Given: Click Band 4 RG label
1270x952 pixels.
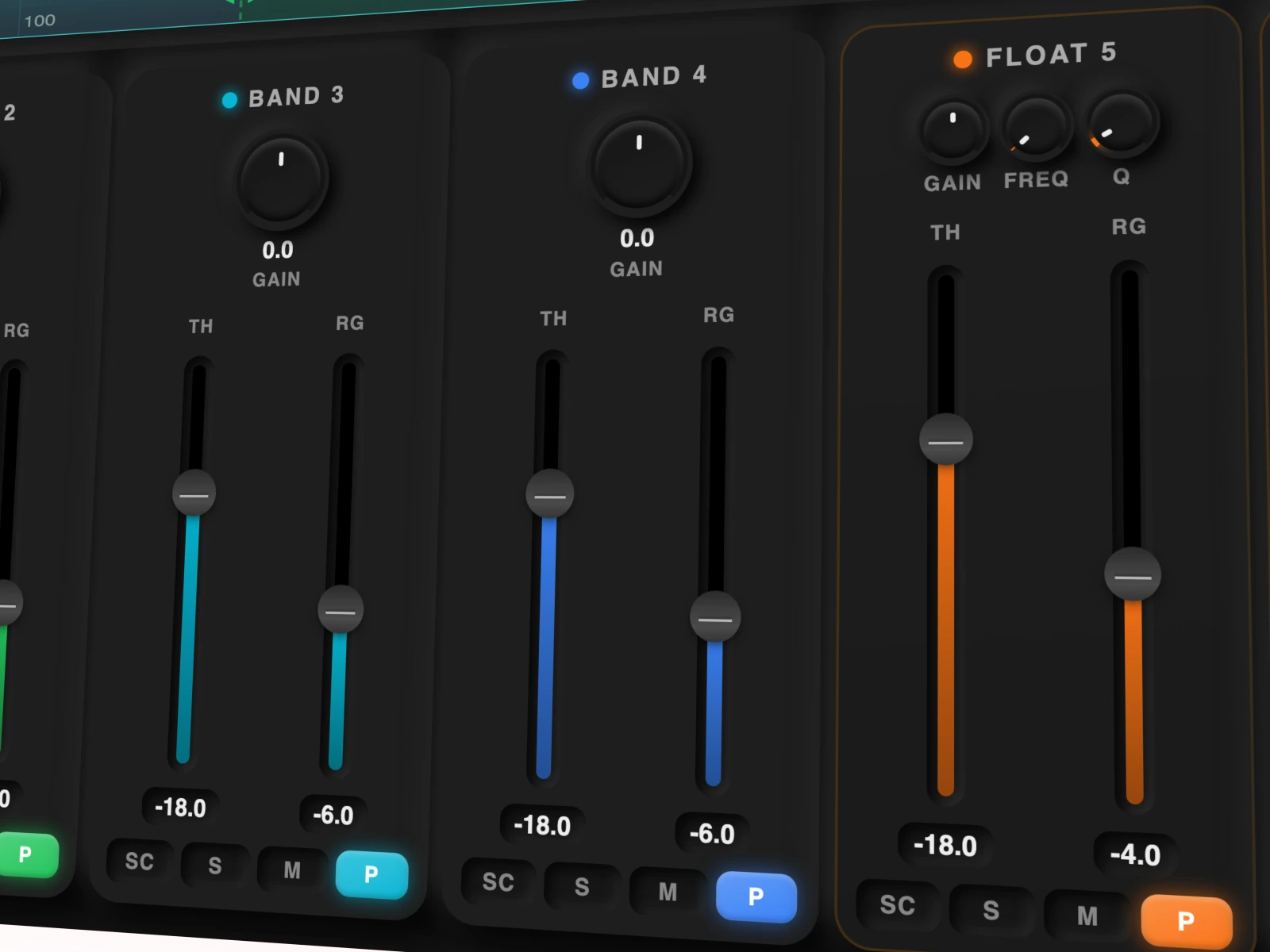Looking at the screenshot, I should click(x=719, y=315).
